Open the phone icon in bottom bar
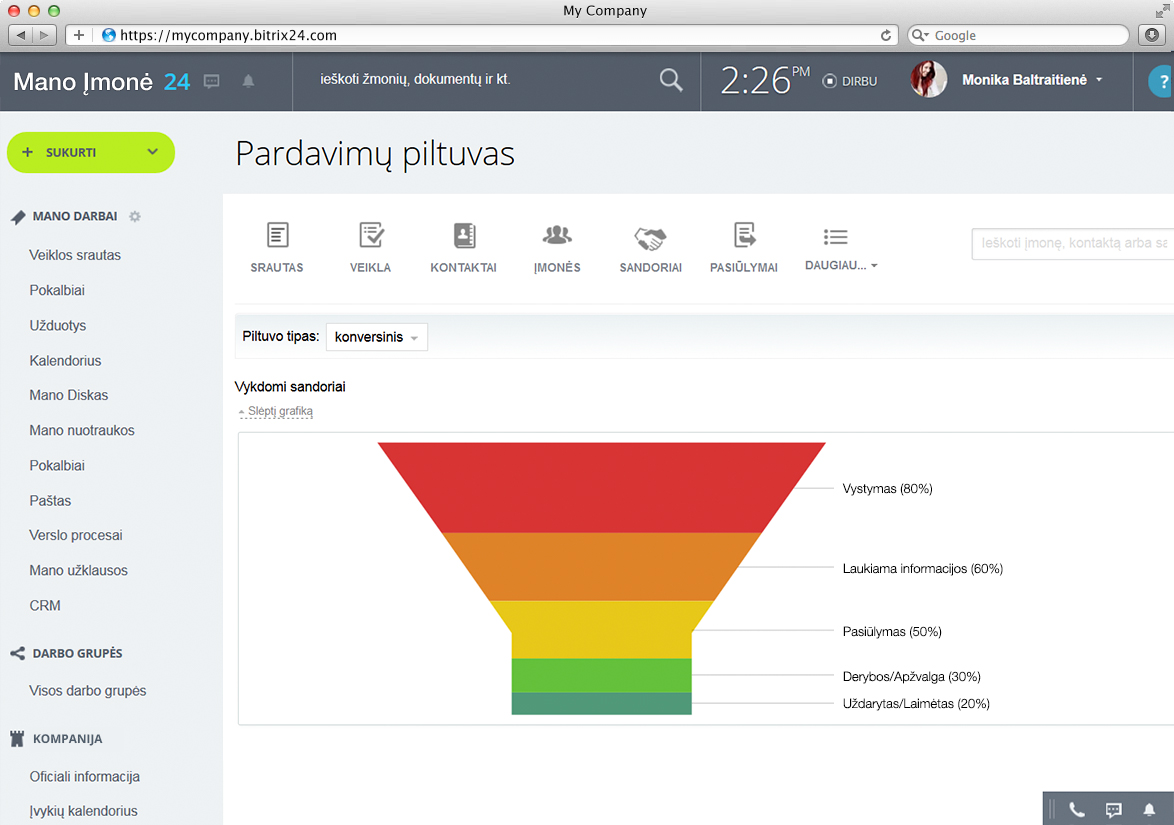 [x=1077, y=810]
